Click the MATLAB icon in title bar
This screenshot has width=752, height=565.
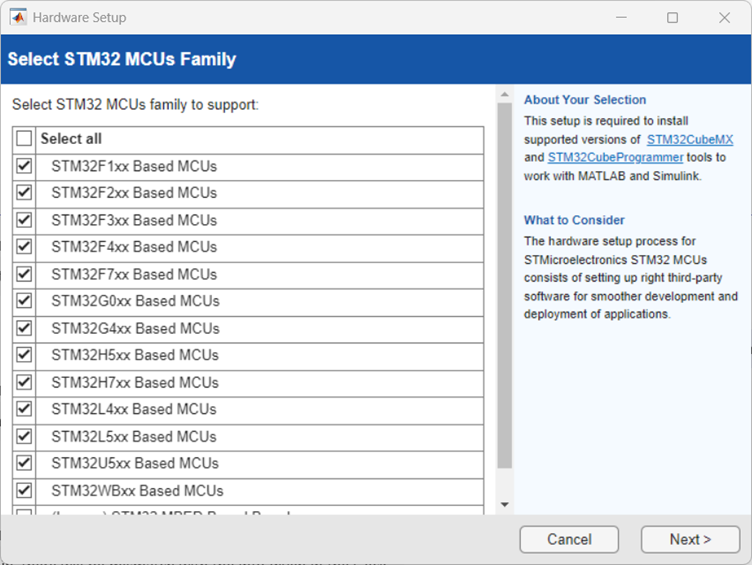(18, 17)
